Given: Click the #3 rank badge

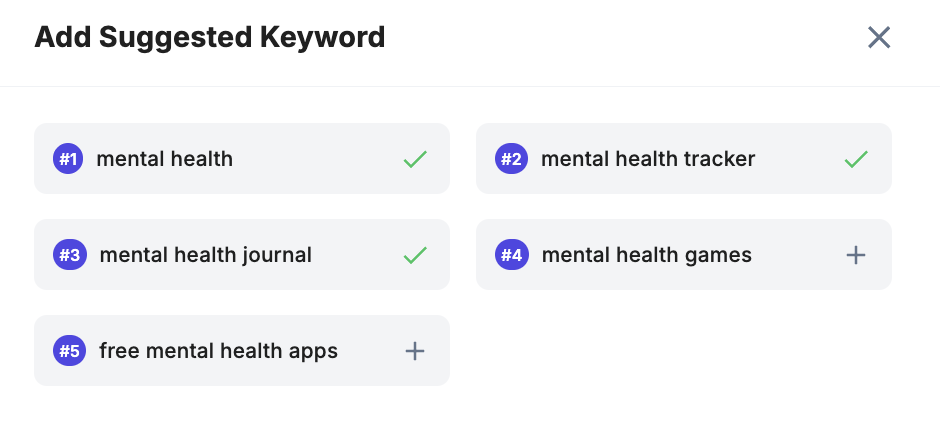Looking at the screenshot, I should point(68,255).
